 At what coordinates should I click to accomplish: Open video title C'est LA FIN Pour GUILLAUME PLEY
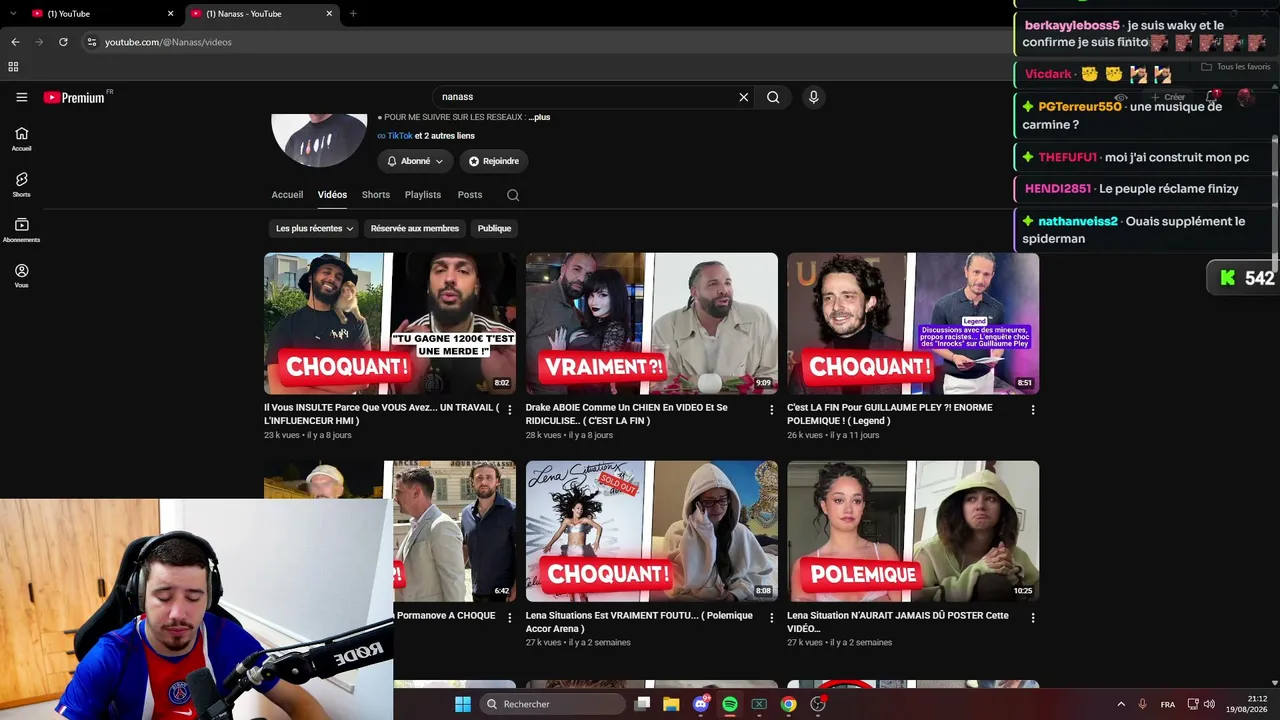click(x=890, y=414)
